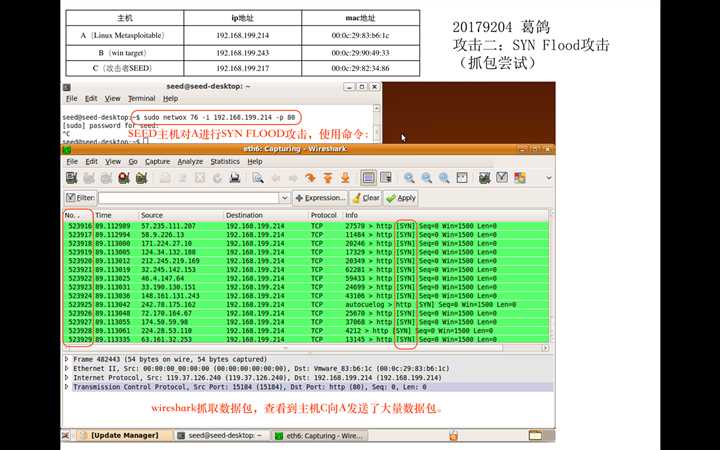The width and height of the screenshot is (720, 450).
Task: Show hidden toolbar items overflow arrow
Action: pyautogui.click(x=549, y=178)
